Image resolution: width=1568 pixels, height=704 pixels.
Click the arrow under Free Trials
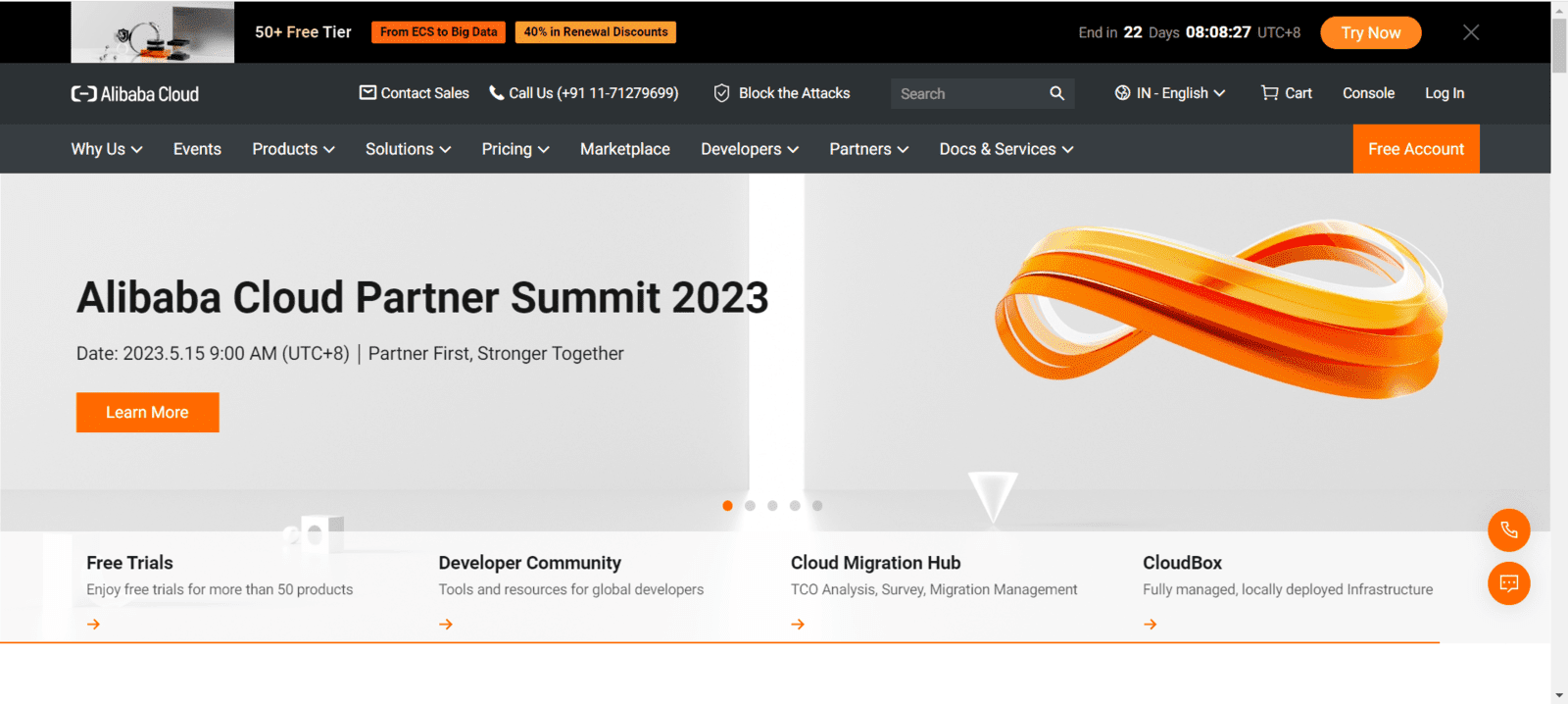coord(93,625)
